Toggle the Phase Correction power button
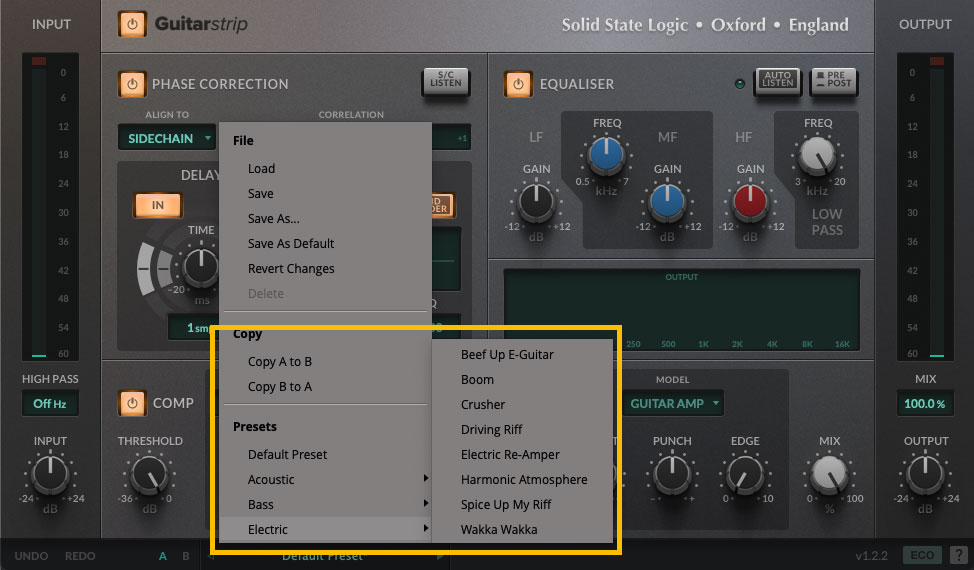Image resolution: width=974 pixels, height=570 pixels. point(132,84)
